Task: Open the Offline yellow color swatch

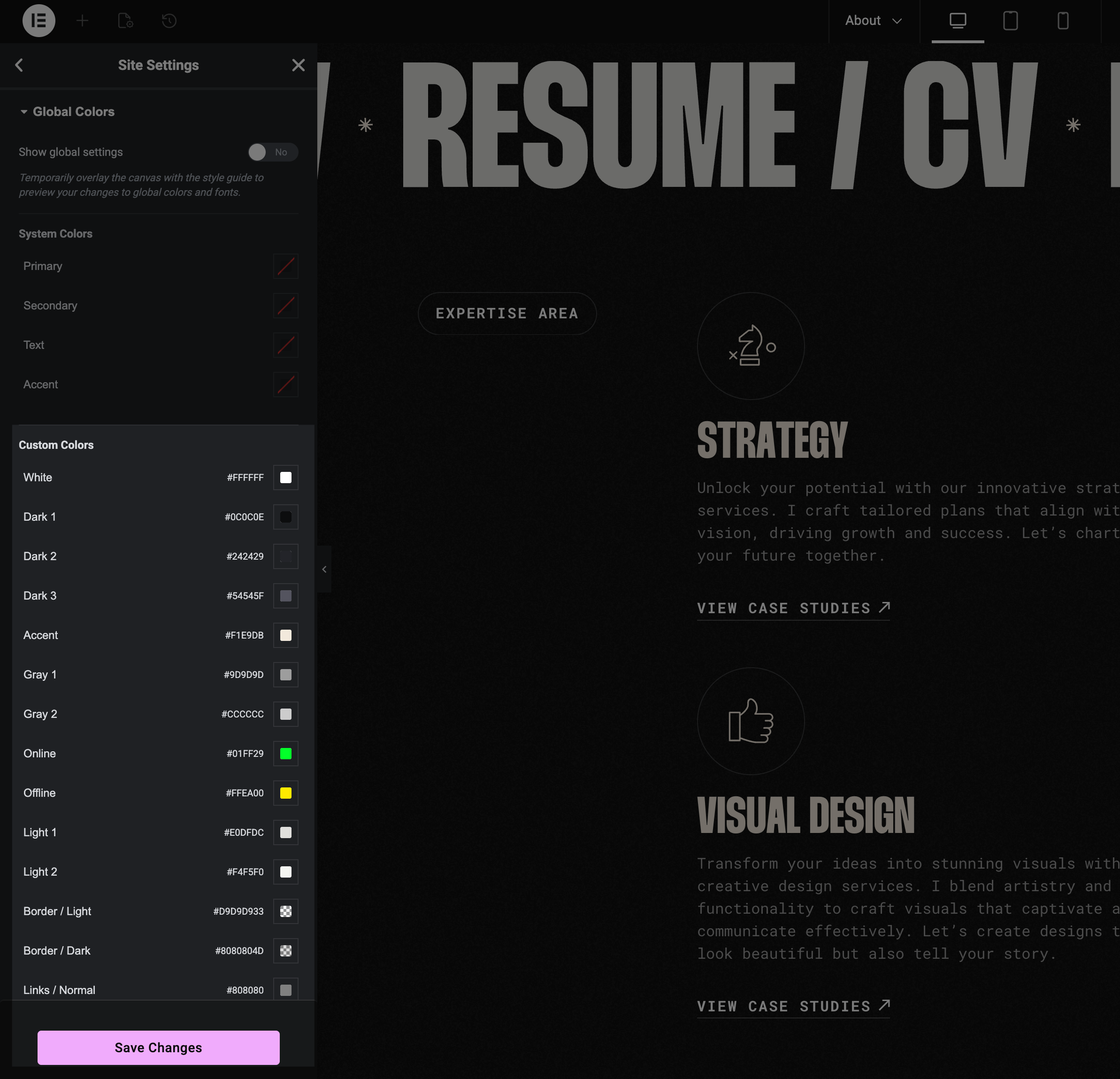Action: point(285,793)
